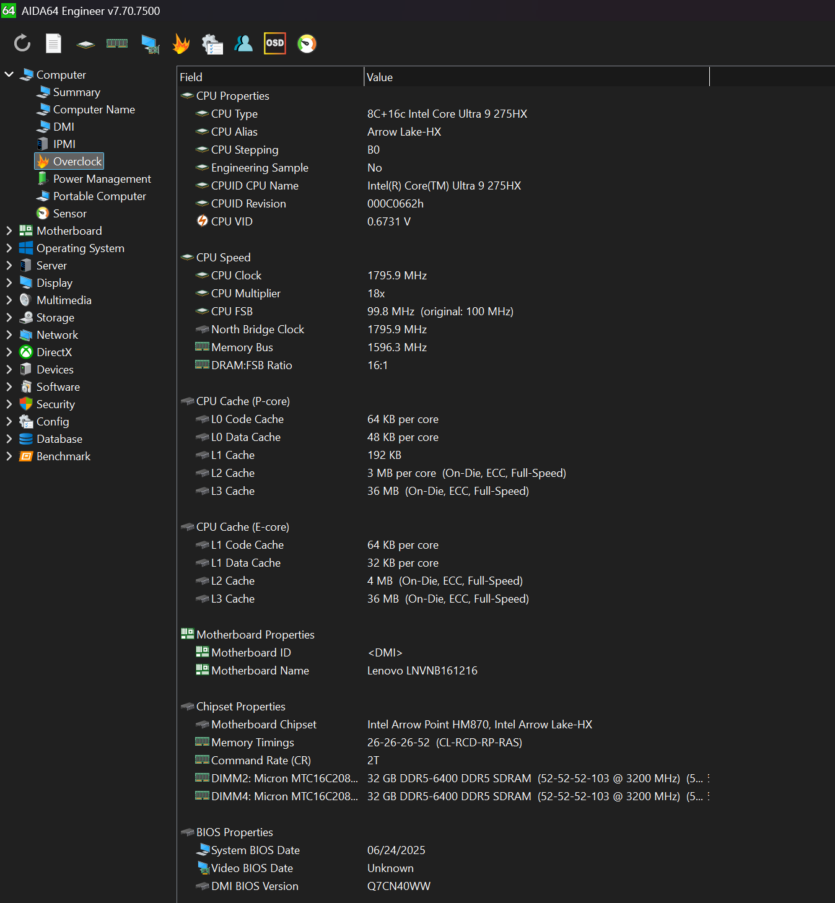Select the DRAM:FSB Ratio row
The image size is (835, 903).
click(x=445, y=365)
